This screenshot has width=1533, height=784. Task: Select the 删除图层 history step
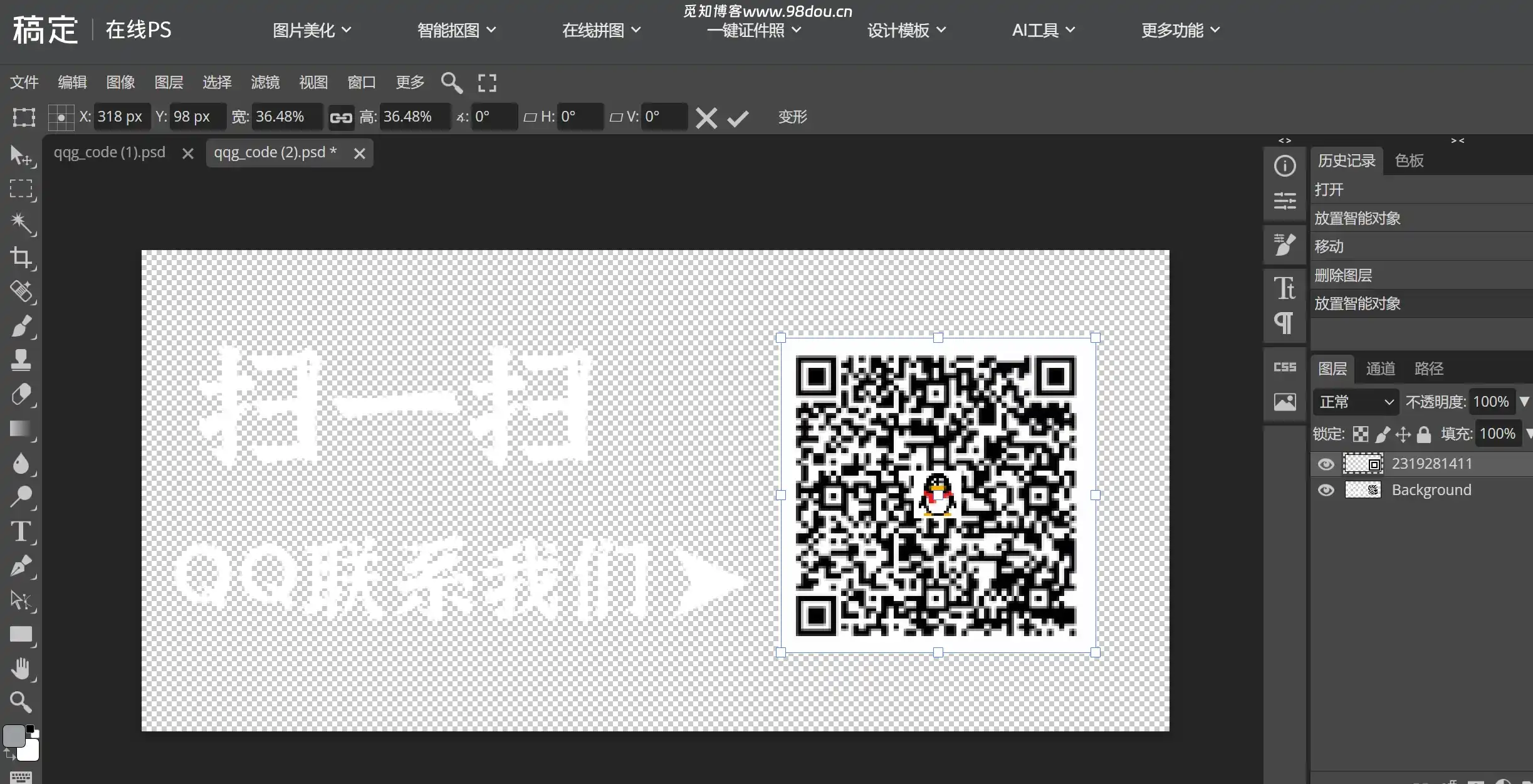tap(1421, 275)
